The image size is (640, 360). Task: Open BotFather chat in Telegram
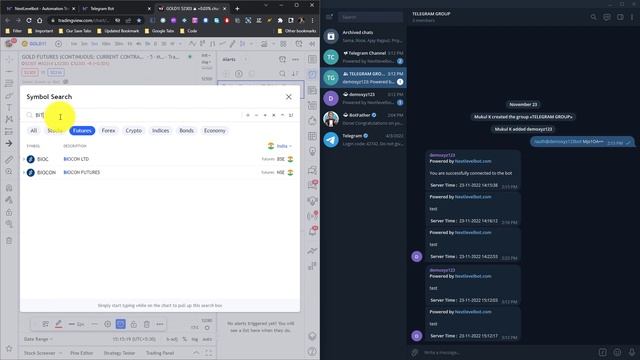pos(364,119)
